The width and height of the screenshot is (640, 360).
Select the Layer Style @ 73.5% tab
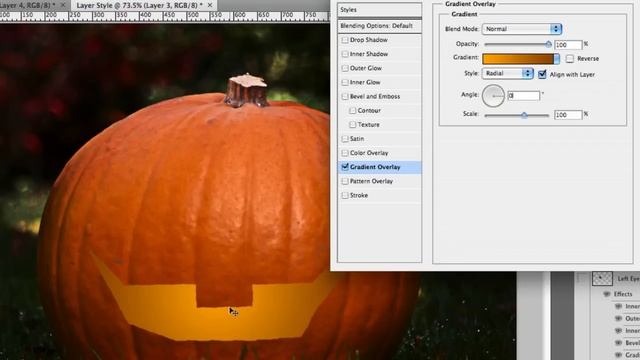[x=140, y=5]
